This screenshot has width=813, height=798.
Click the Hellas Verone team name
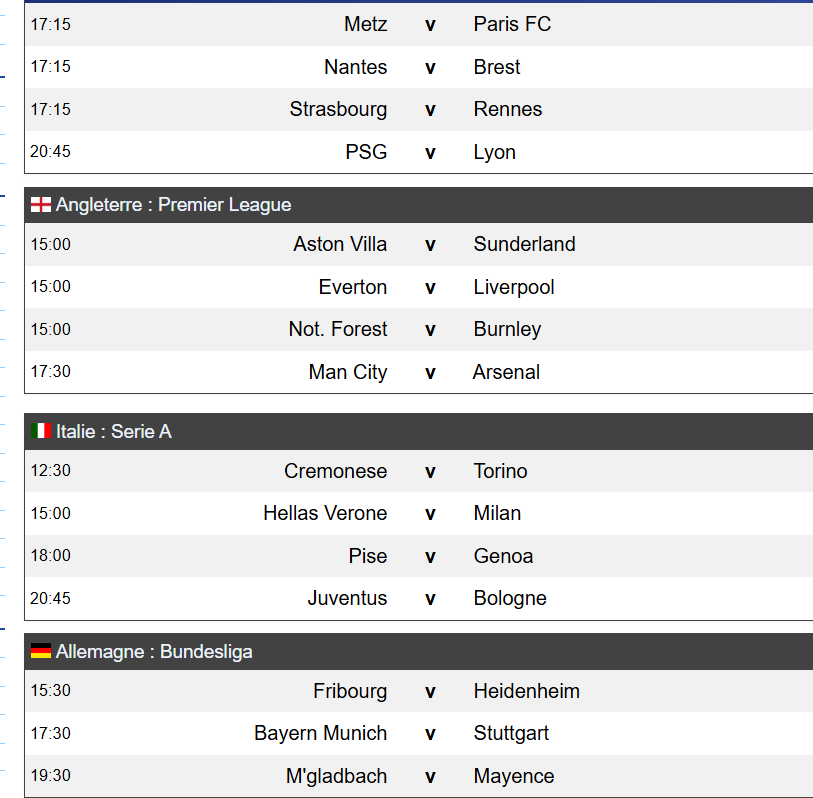(325, 513)
